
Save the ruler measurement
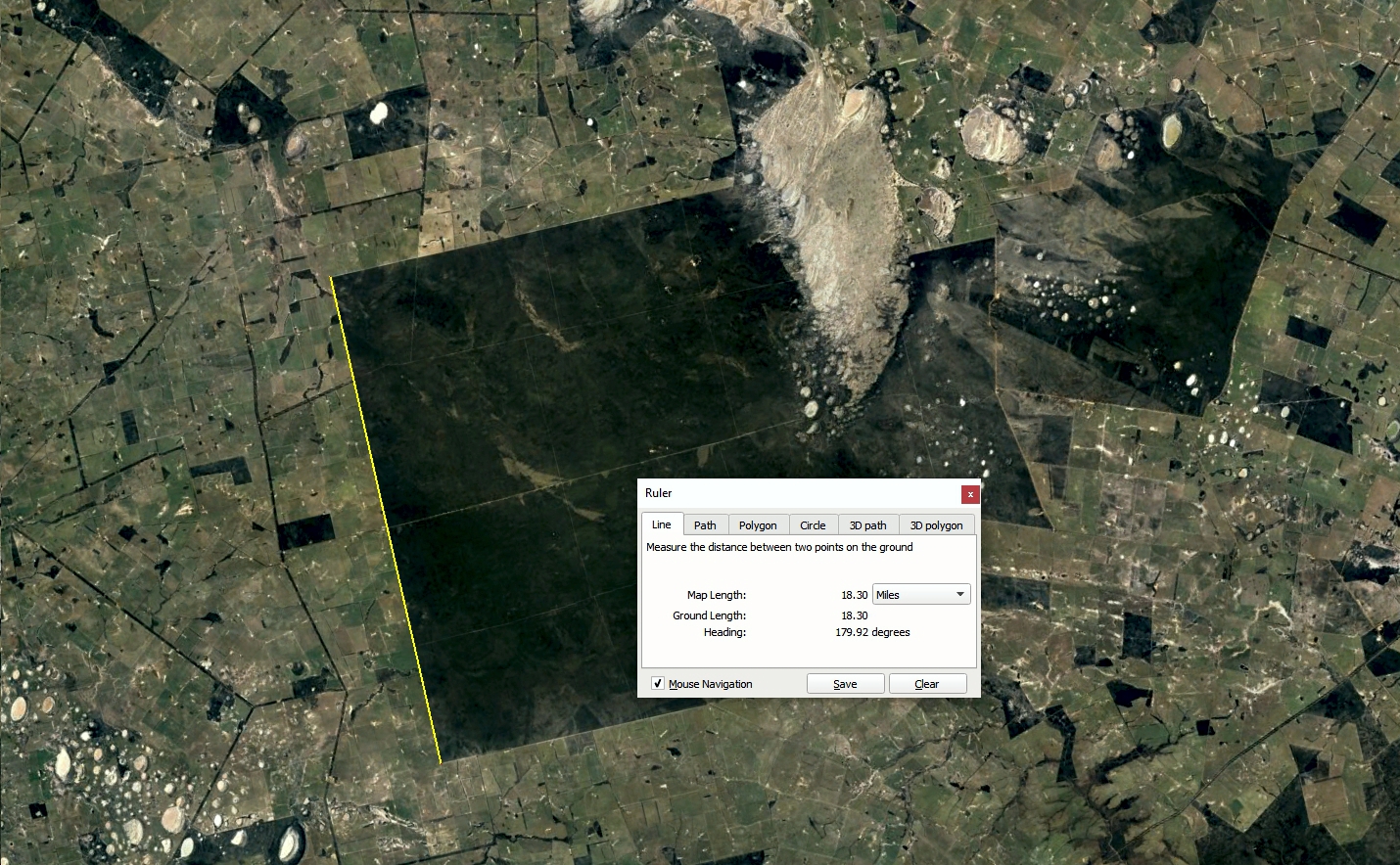tap(845, 684)
